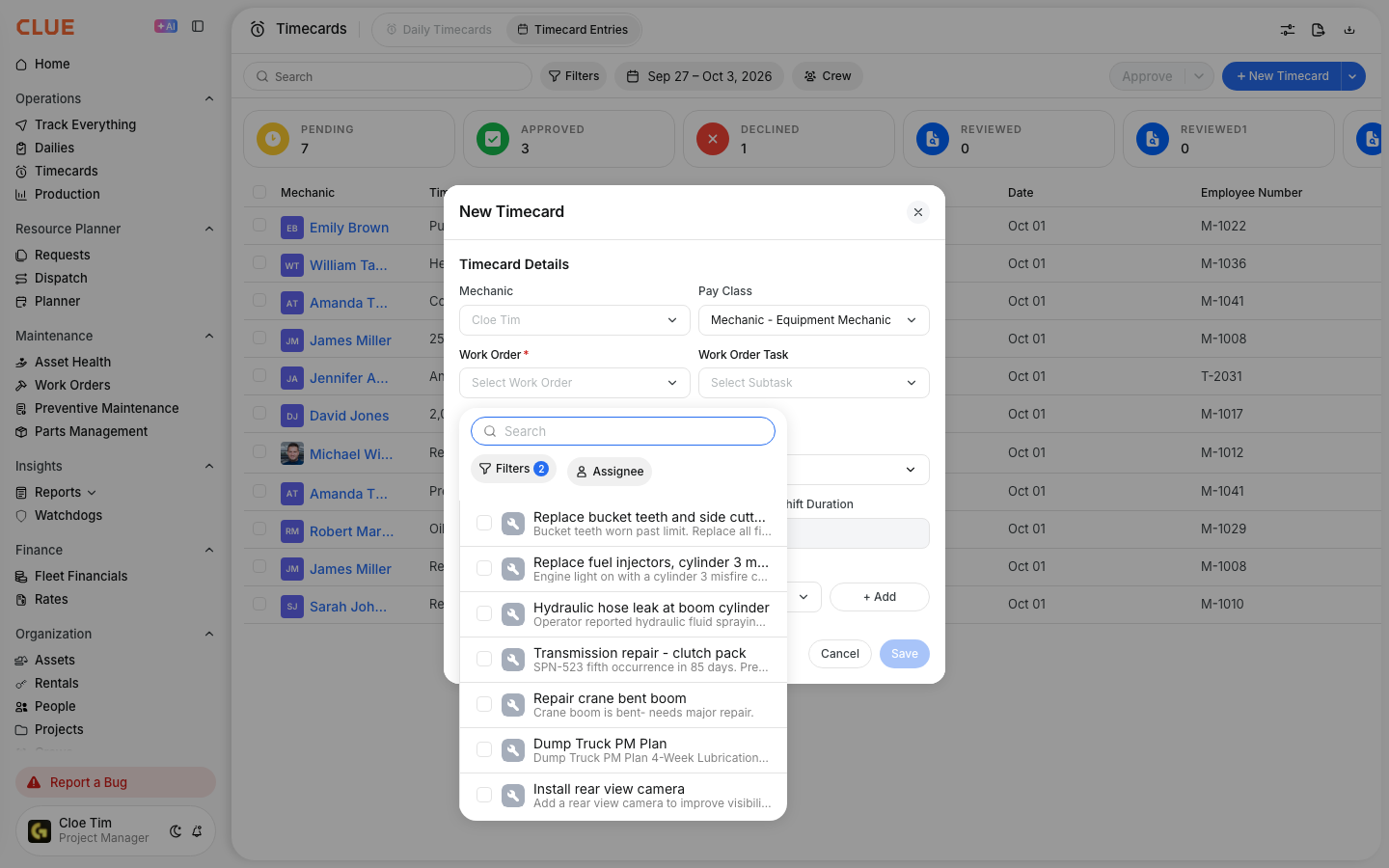Open notifications bell icon

click(197, 831)
